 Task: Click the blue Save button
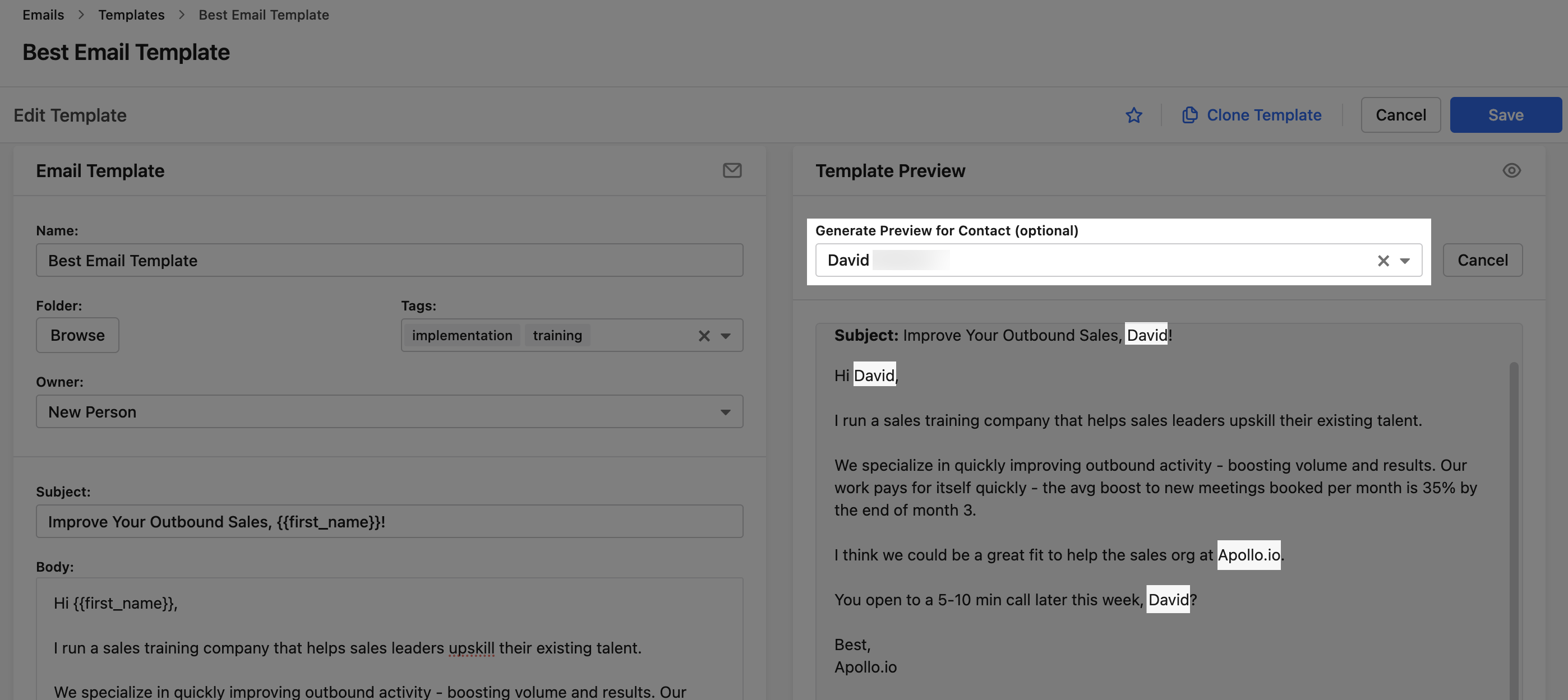click(x=1505, y=115)
